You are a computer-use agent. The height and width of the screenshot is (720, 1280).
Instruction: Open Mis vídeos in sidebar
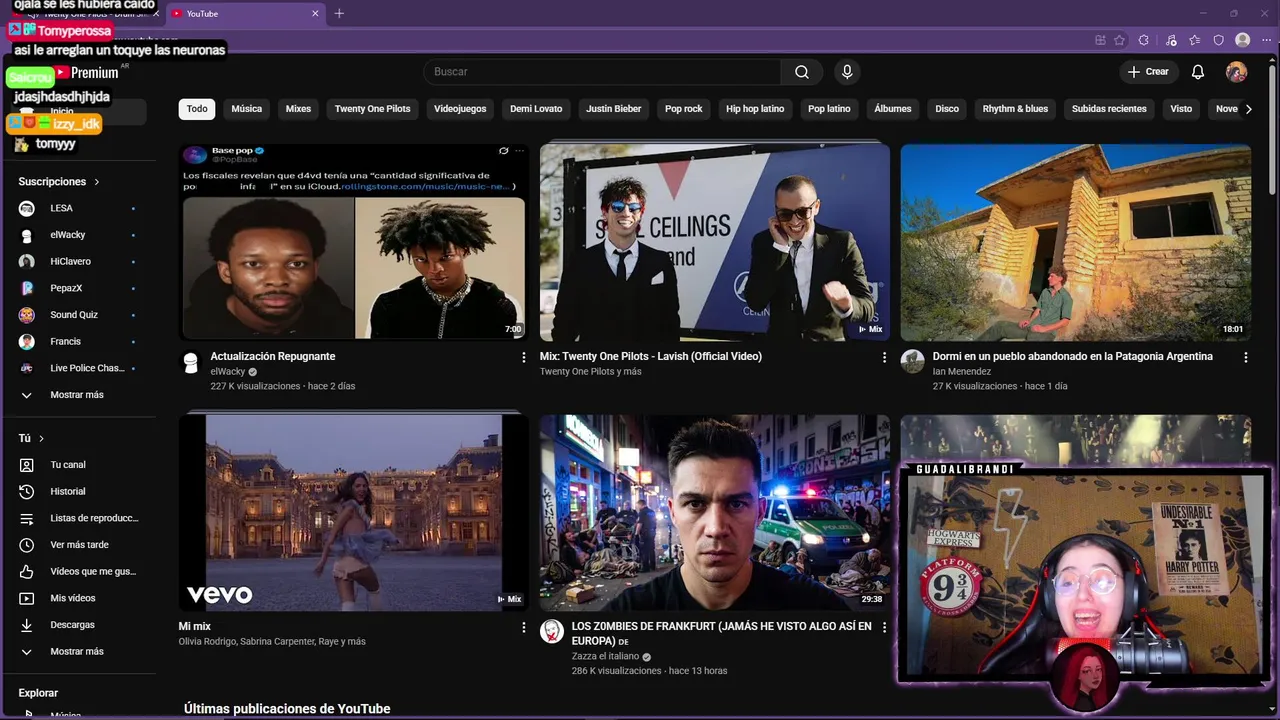pos(78,598)
